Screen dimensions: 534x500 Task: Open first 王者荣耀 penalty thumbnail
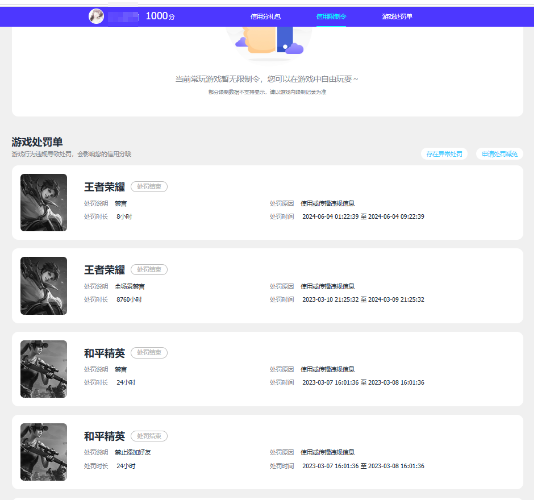44,202
